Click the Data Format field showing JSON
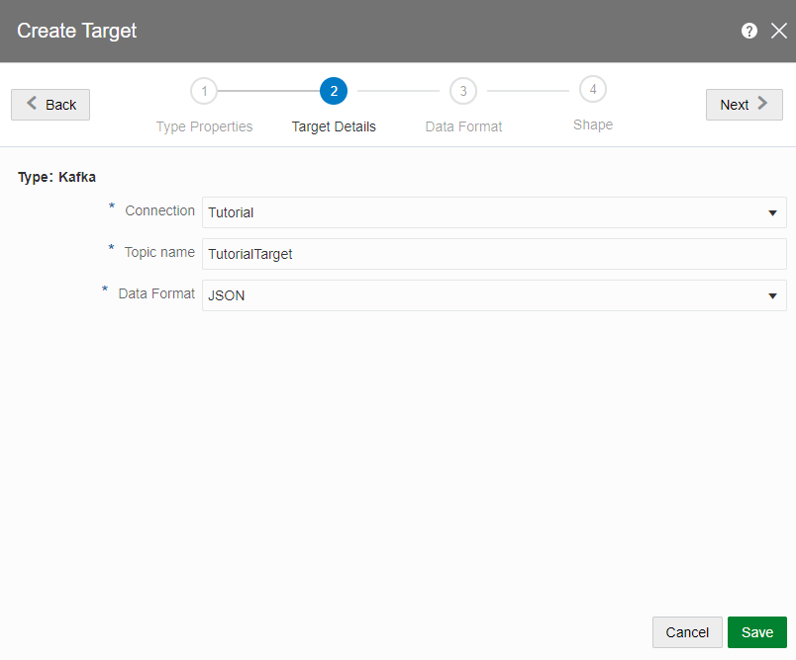 click(x=480, y=296)
